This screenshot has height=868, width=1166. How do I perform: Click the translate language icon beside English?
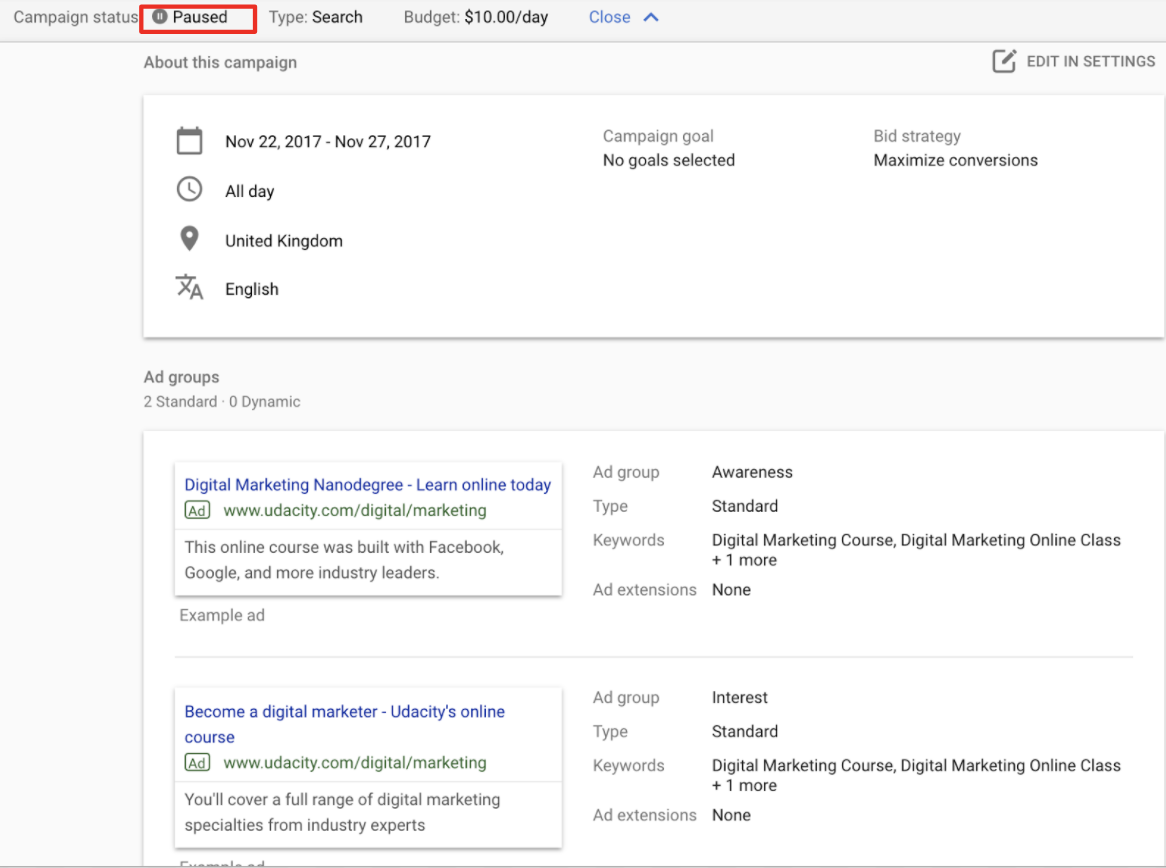(189, 288)
